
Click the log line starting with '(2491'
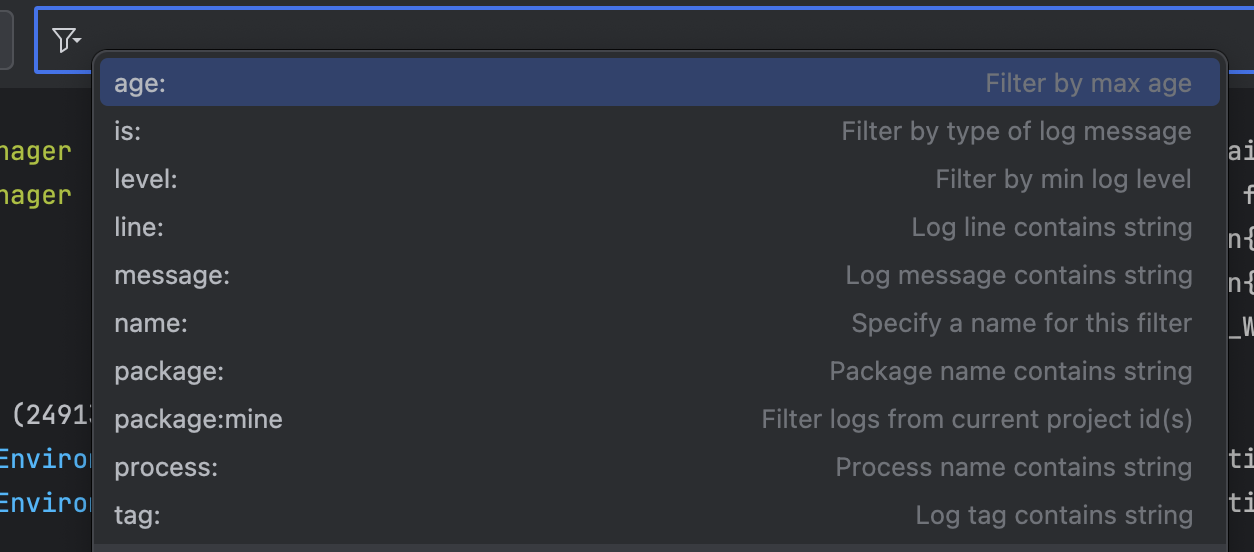pyautogui.click(x=50, y=414)
